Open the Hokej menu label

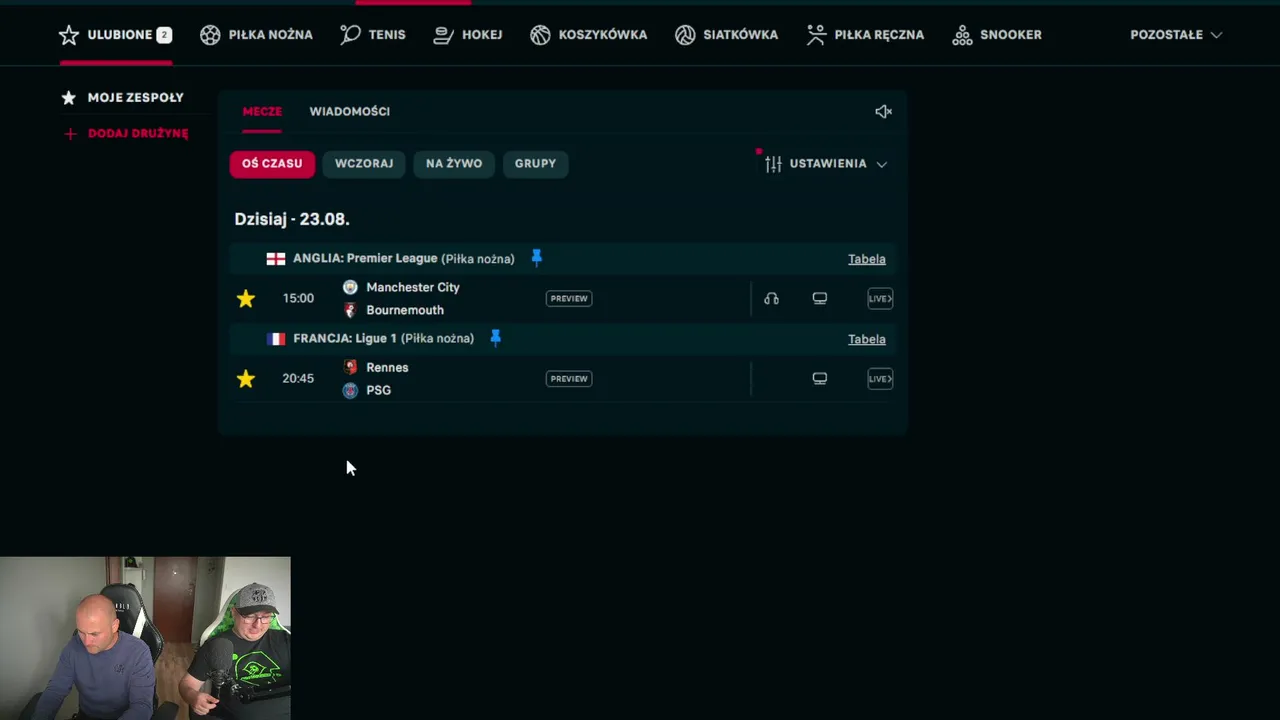482,35
